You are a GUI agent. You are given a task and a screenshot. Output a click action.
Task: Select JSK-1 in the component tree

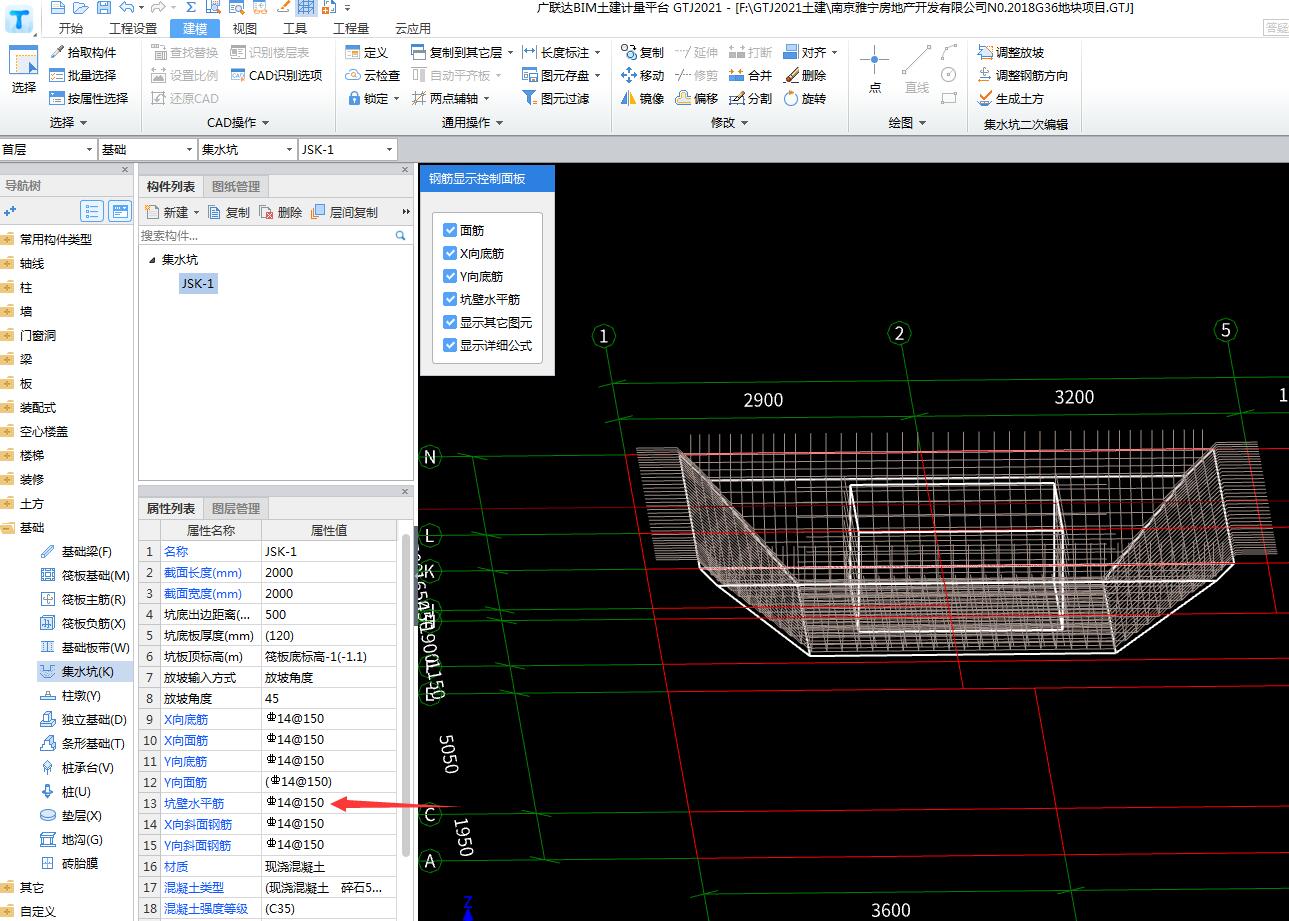tap(198, 284)
